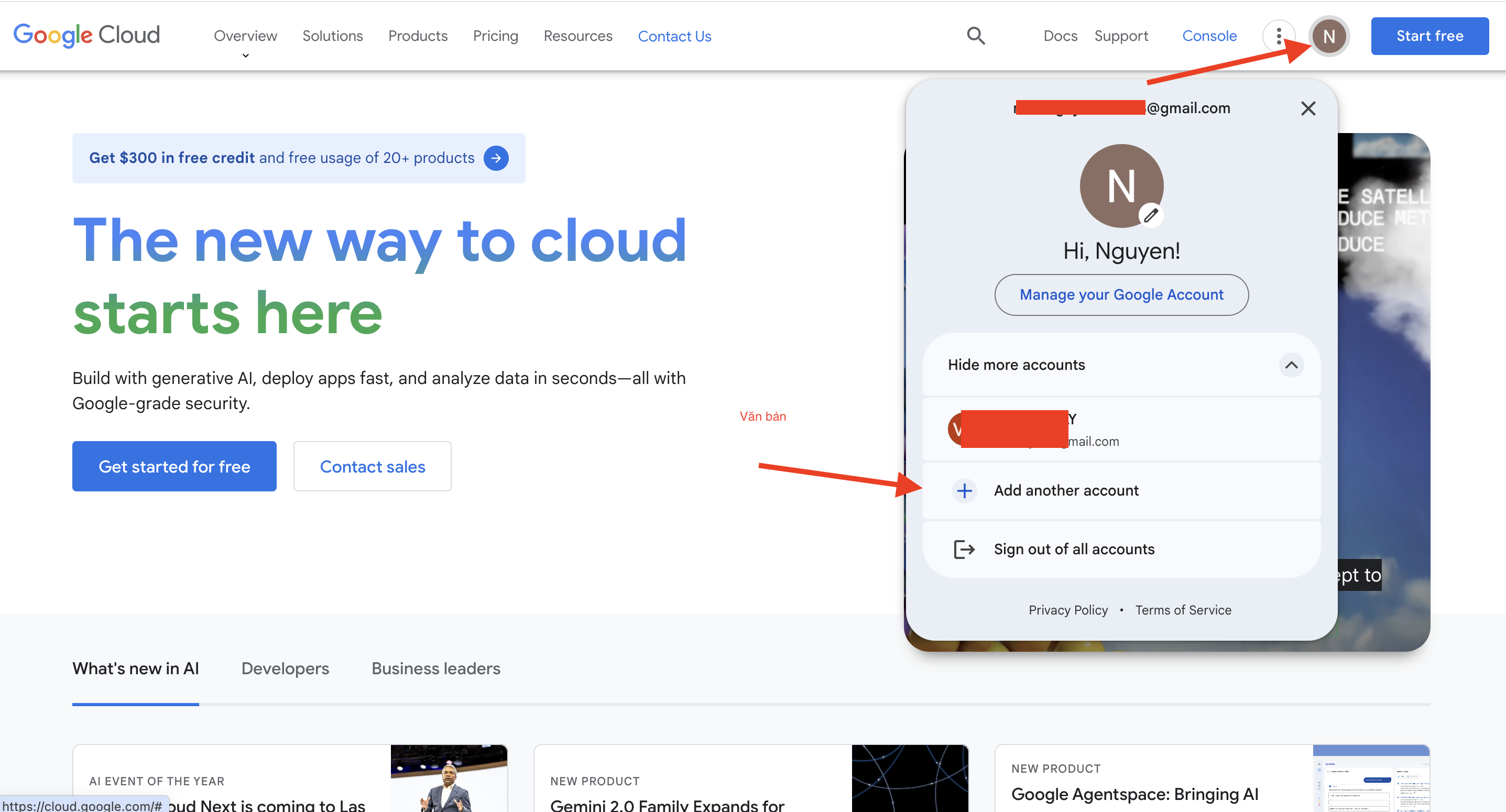Go to the Console
This screenshot has height=812, width=1506.
click(1209, 36)
